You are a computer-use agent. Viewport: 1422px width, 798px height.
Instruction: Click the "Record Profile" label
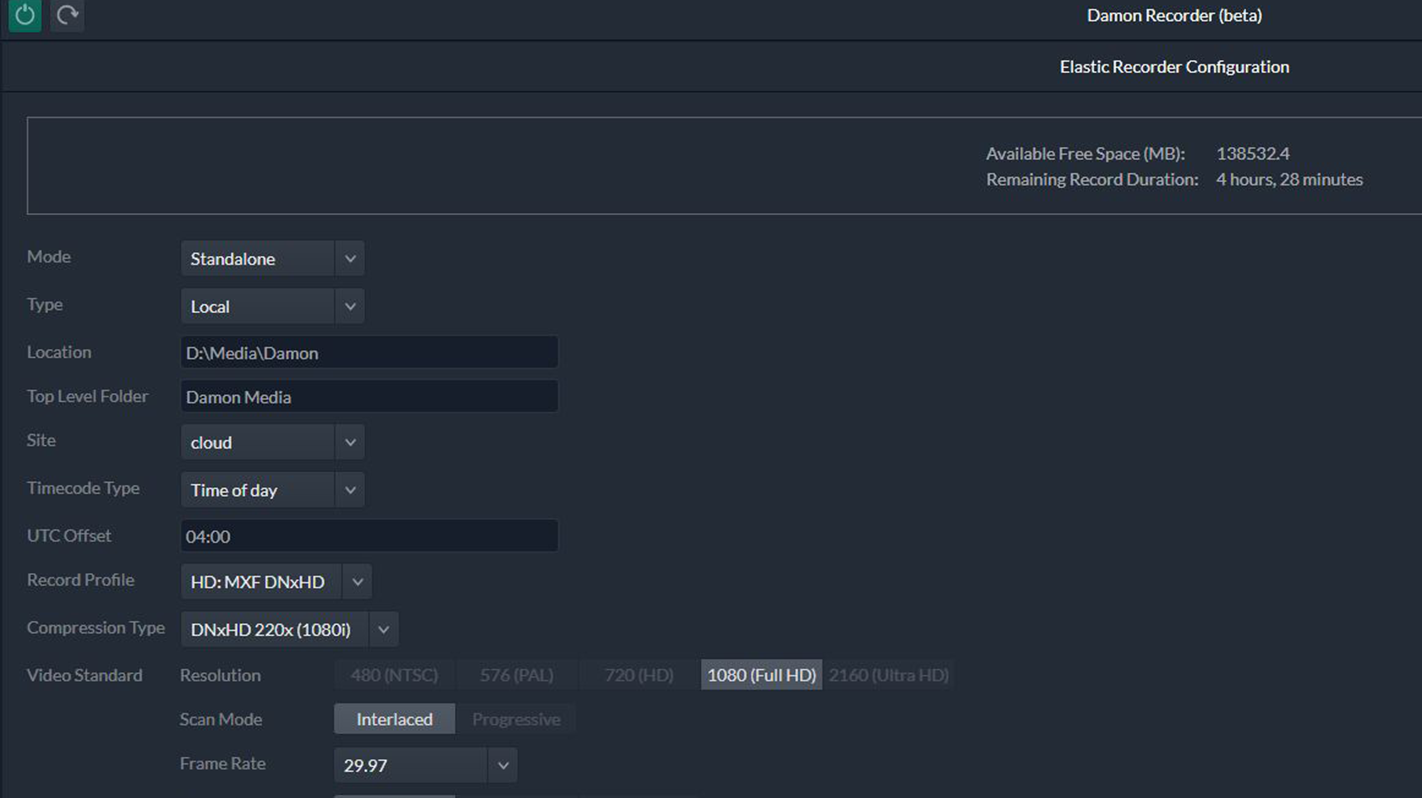pyautogui.click(x=80, y=580)
